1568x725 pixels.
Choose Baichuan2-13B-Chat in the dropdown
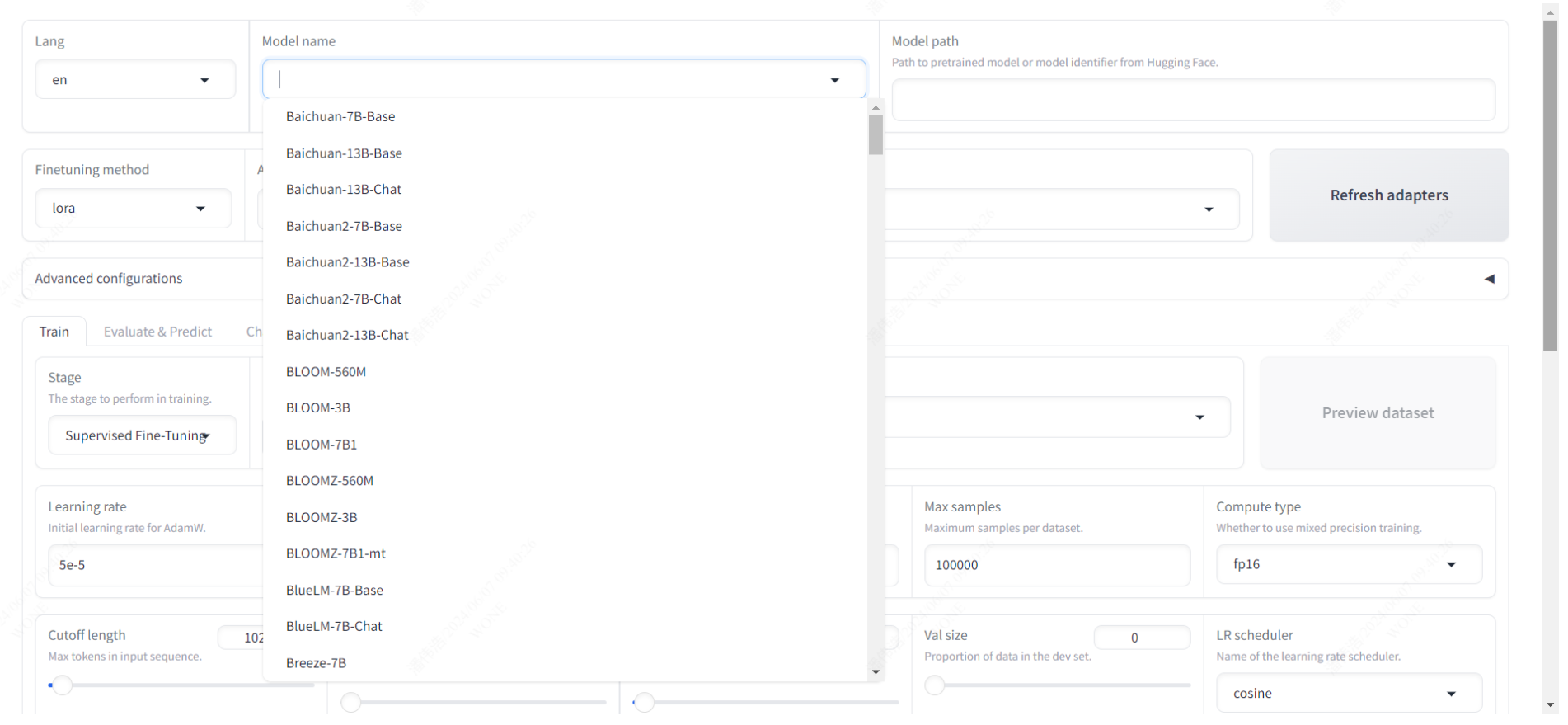[565, 335]
